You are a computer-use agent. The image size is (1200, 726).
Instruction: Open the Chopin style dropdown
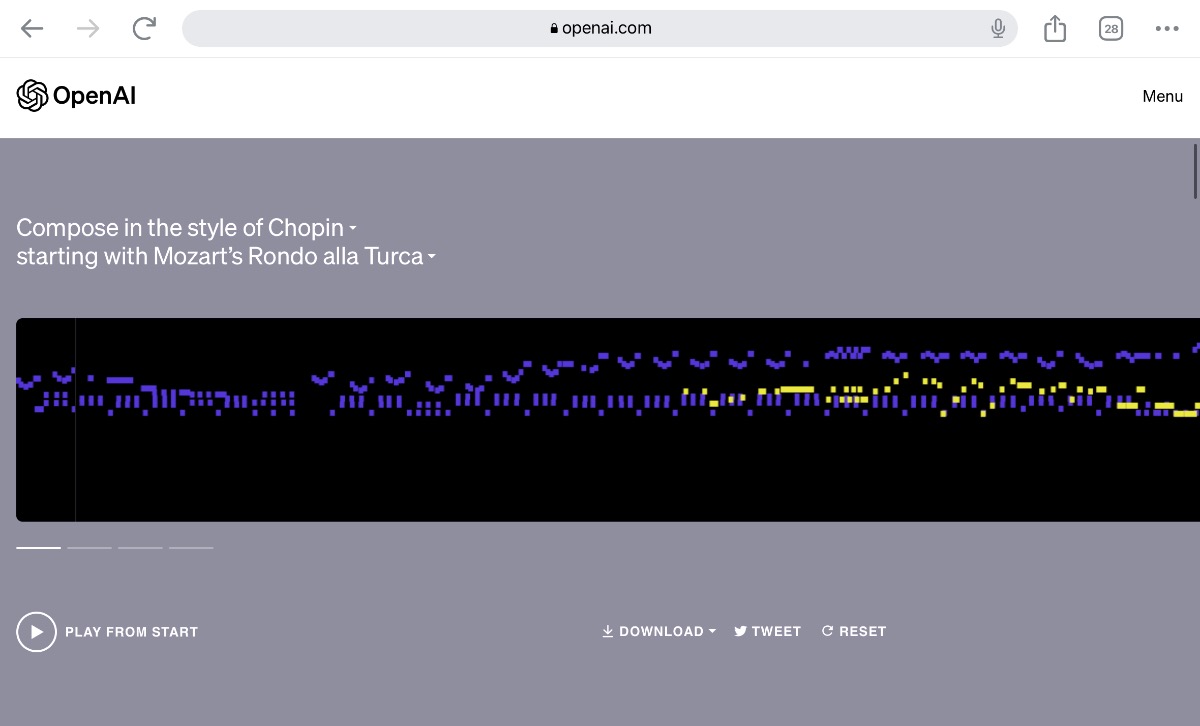point(313,228)
